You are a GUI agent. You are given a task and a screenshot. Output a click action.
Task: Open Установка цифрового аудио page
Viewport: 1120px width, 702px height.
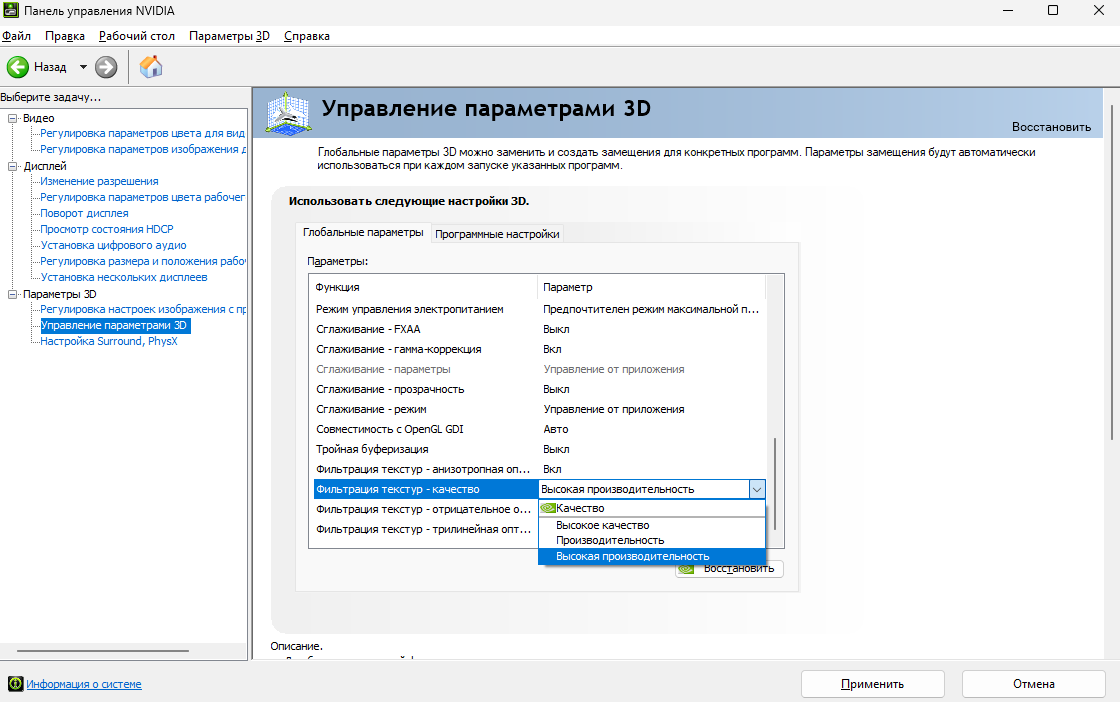tap(113, 245)
